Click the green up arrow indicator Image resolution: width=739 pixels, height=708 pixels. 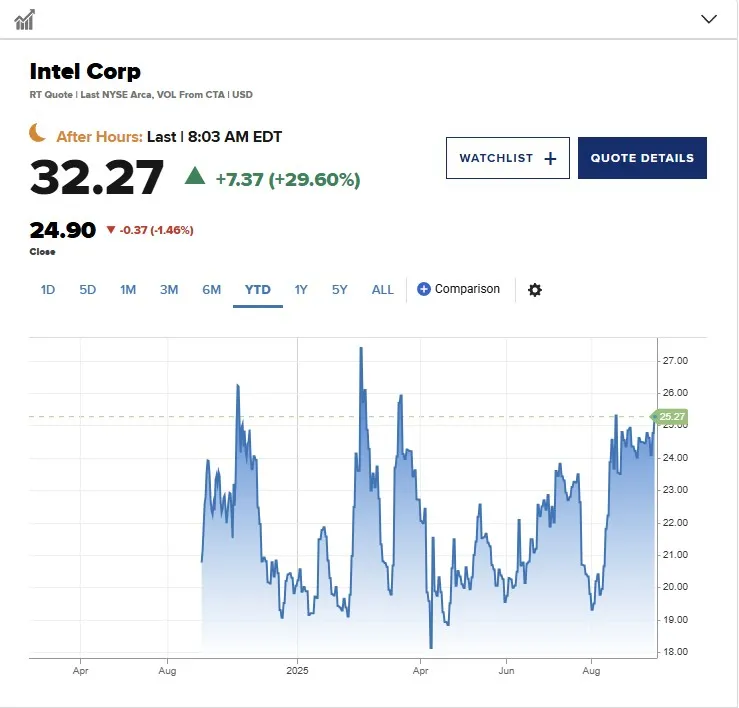pos(195,176)
